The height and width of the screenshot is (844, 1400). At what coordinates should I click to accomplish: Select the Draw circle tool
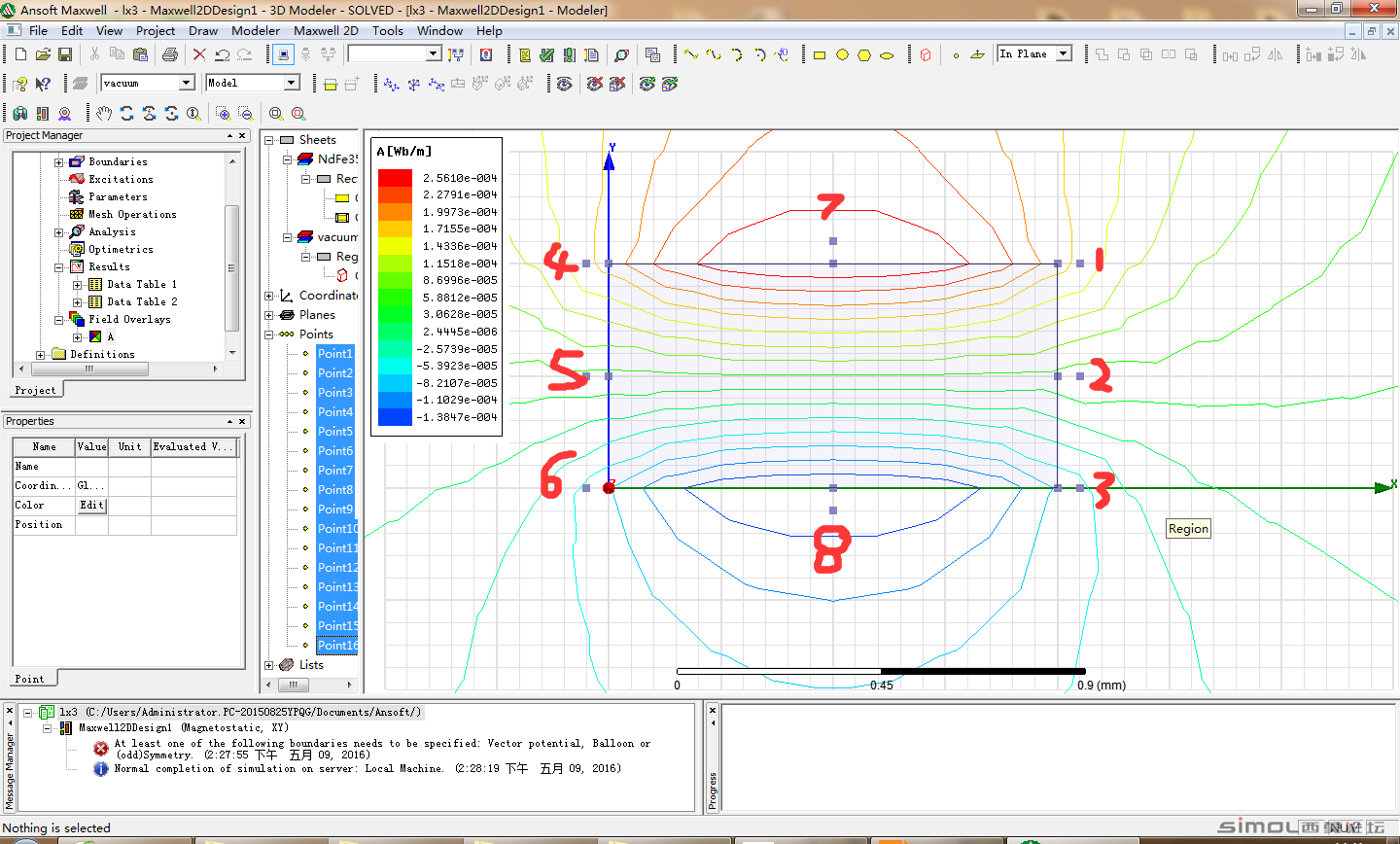pyautogui.click(x=842, y=55)
